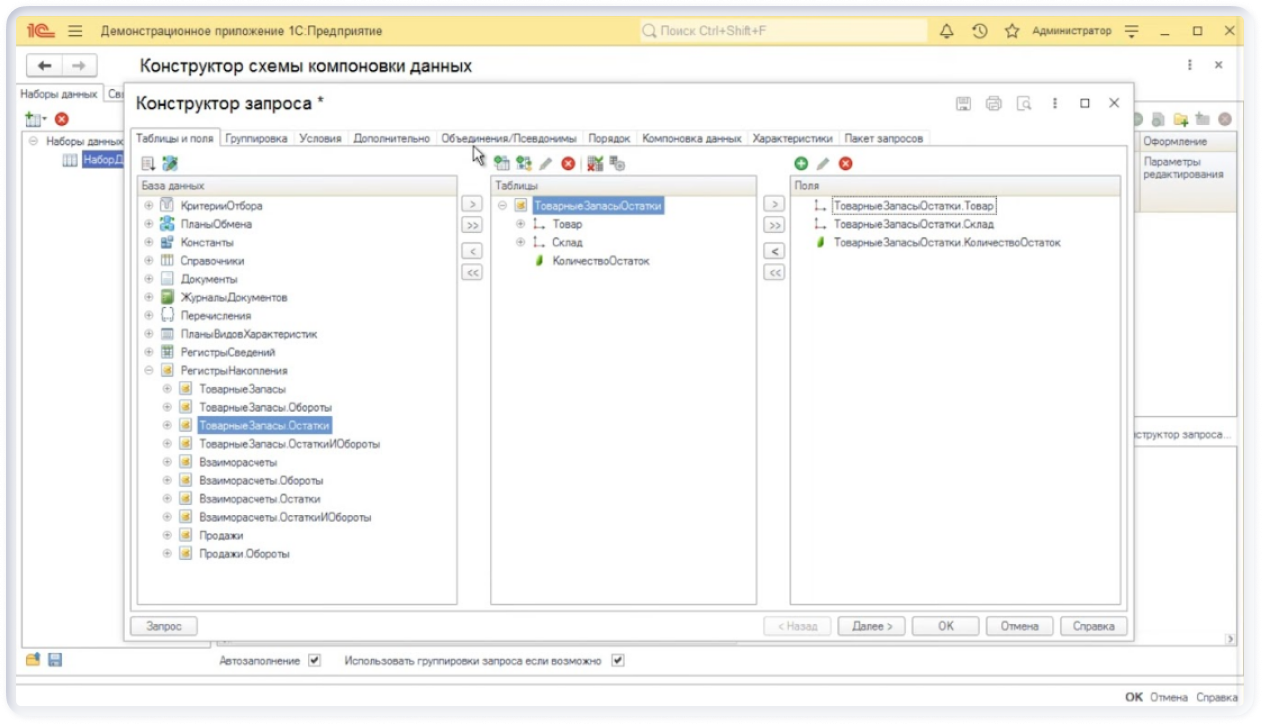The width and height of the screenshot is (1262, 724).
Task: Toggle 'Использовать группировки запроса если возможно' checkbox
Action: pos(618,660)
